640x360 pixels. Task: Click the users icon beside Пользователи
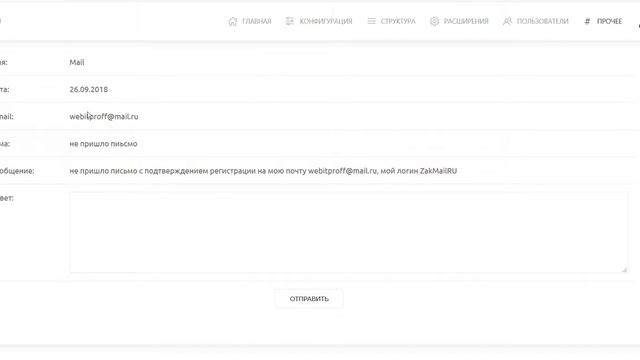coord(507,21)
